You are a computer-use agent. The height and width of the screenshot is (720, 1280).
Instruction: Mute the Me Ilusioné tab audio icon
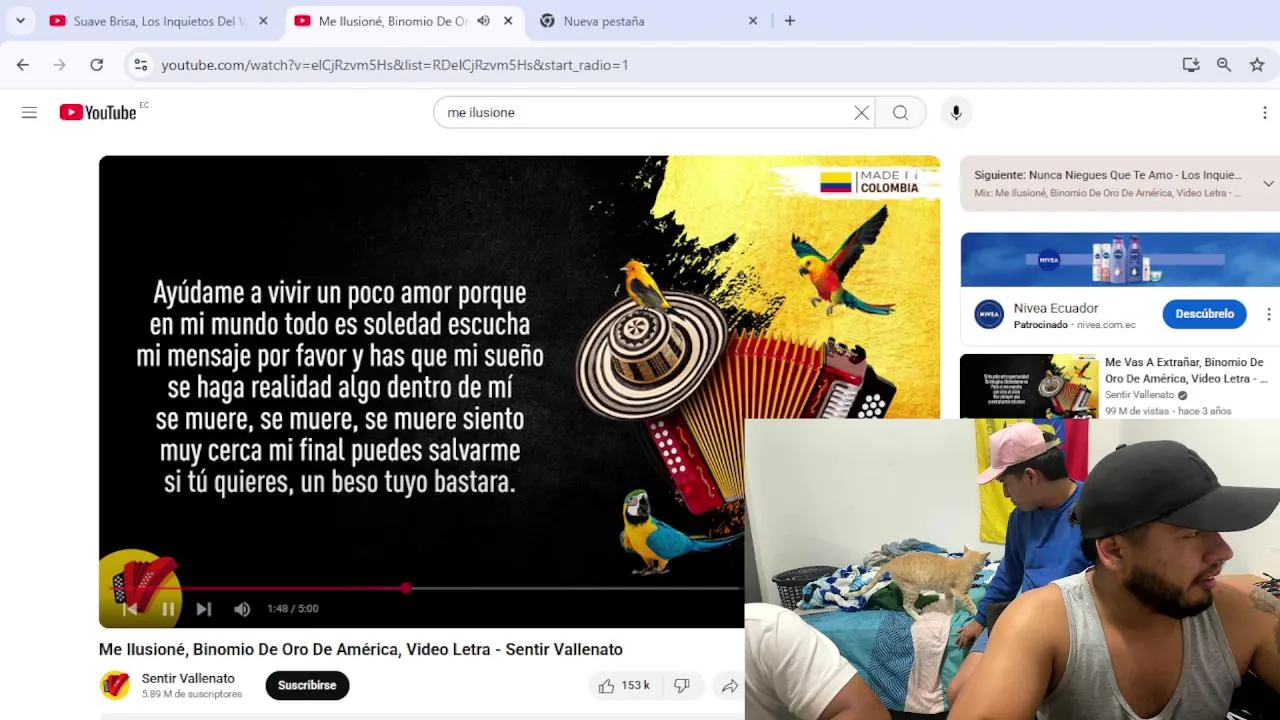483,21
